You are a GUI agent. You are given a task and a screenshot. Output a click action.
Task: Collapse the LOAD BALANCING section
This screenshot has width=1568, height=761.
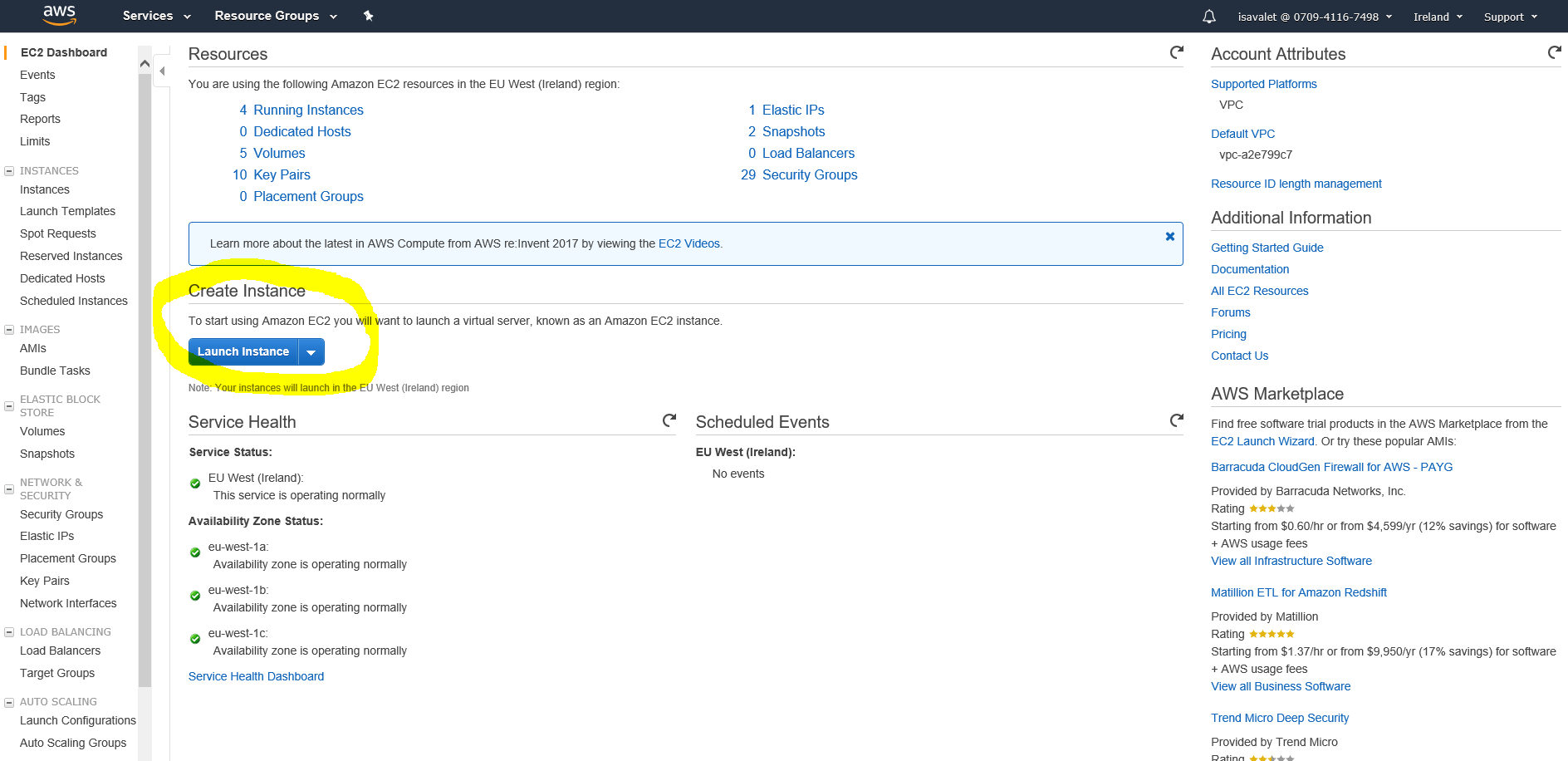(9, 632)
